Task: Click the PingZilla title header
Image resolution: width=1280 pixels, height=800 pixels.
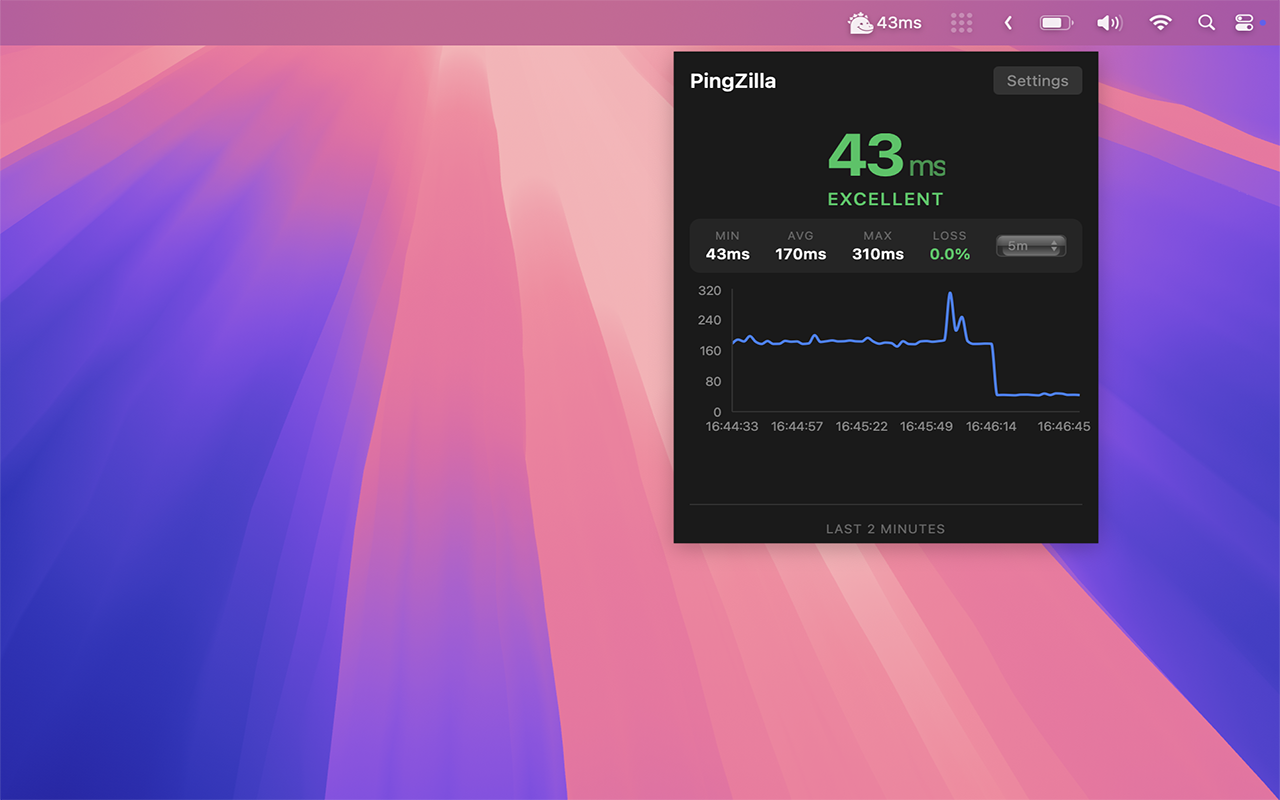Action: tap(733, 81)
